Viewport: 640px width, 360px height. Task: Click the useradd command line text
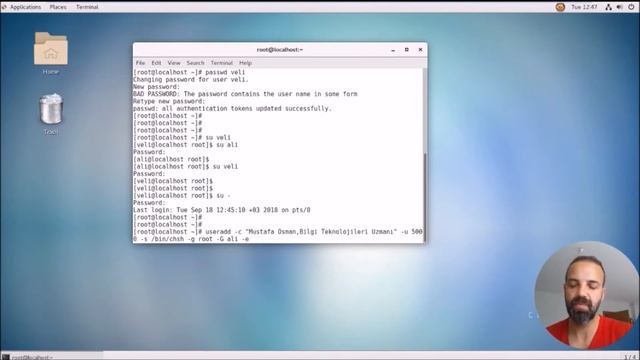tap(278, 235)
